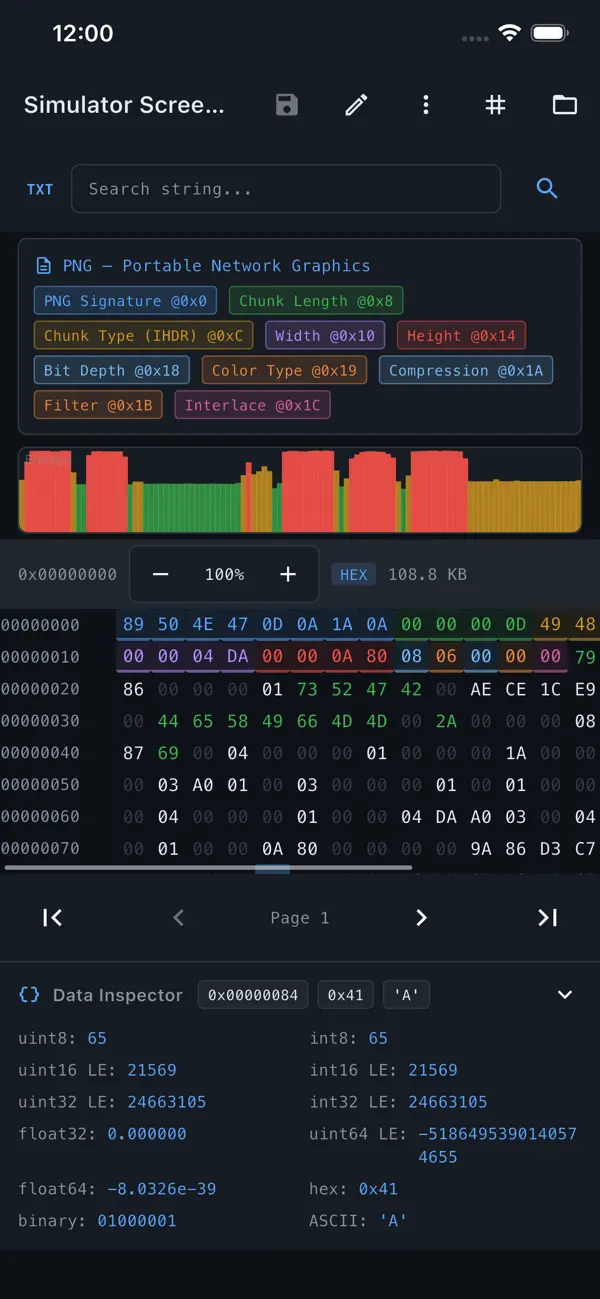The width and height of the screenshot is (600, 1299).
Task: Tap the 108.8 KB file size
Action: tap(427, 575)
